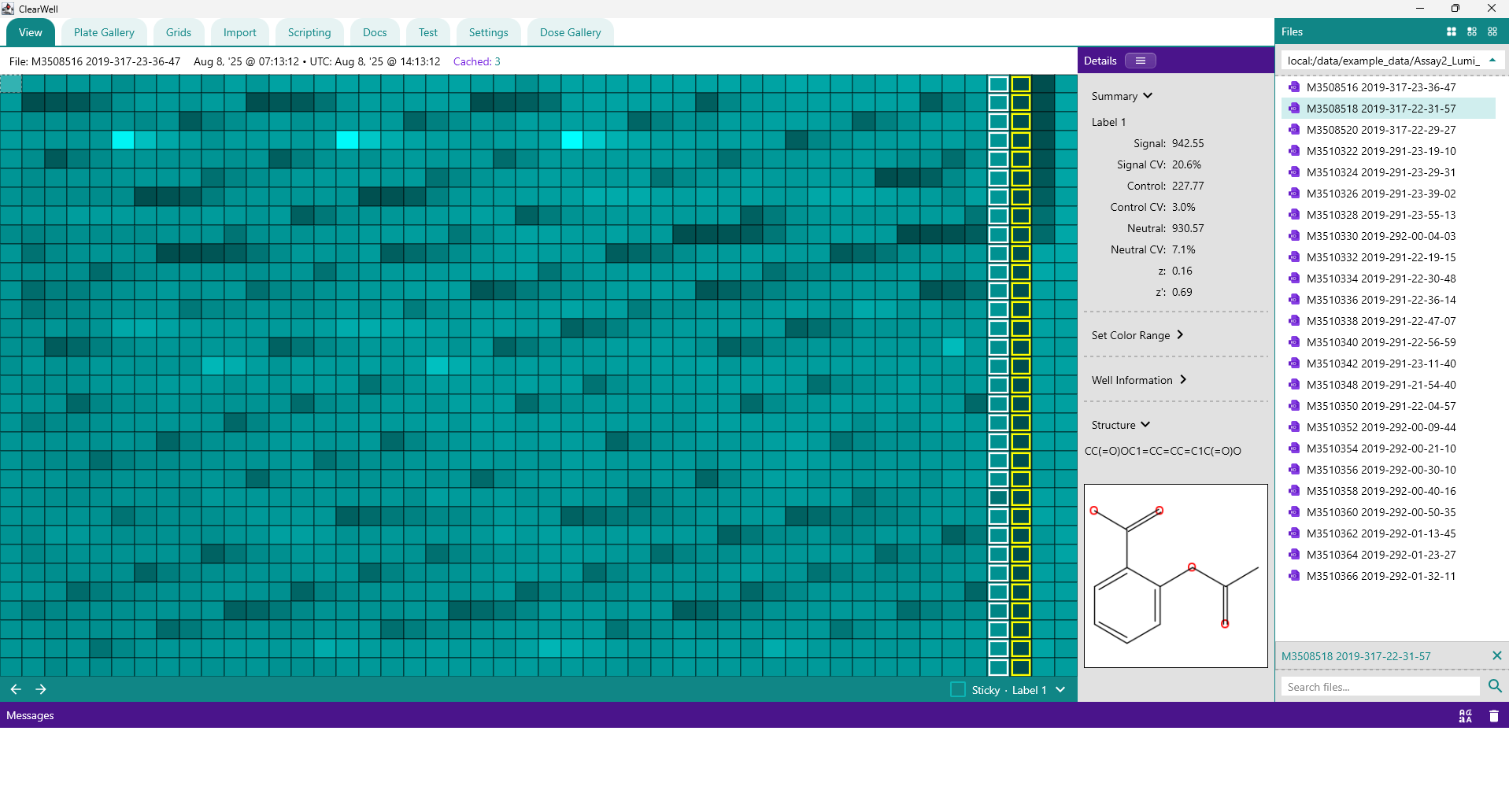Screen dimensions: 1509x812
Task: Open the Import tab
Action: pyautogui.click(x=240, y=32)
